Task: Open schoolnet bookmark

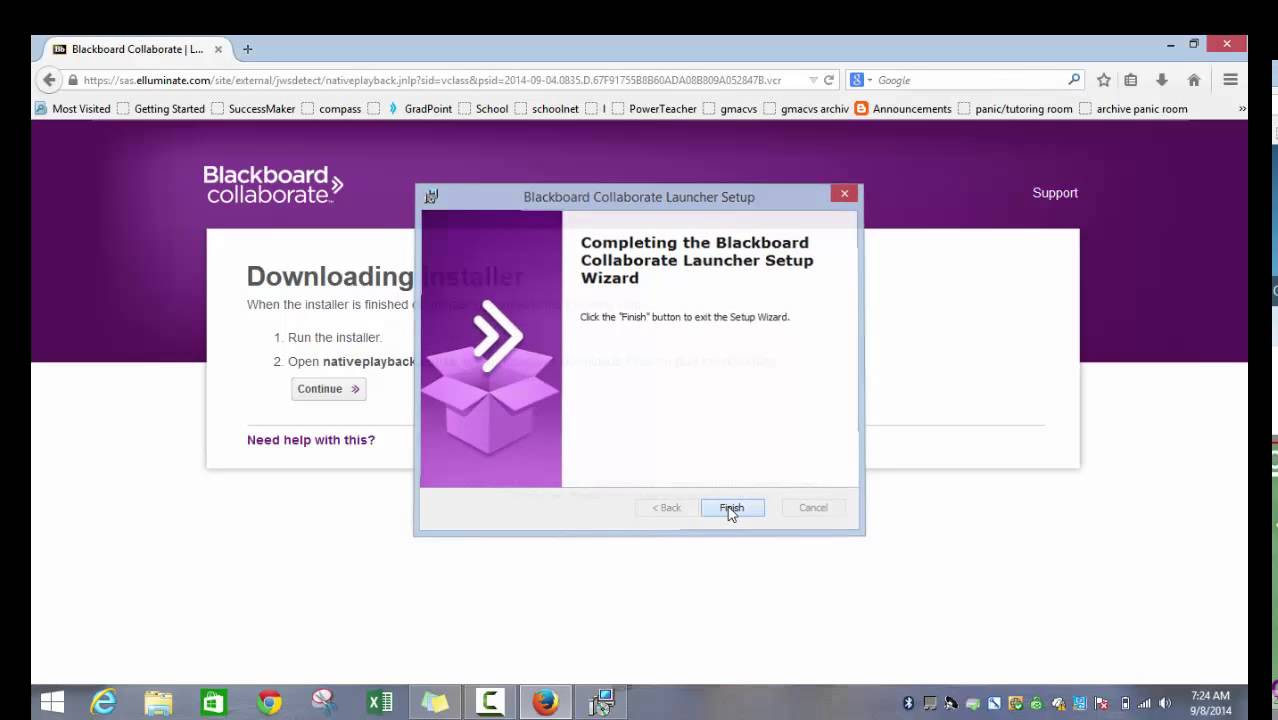Action: click(x=547, y=109)
